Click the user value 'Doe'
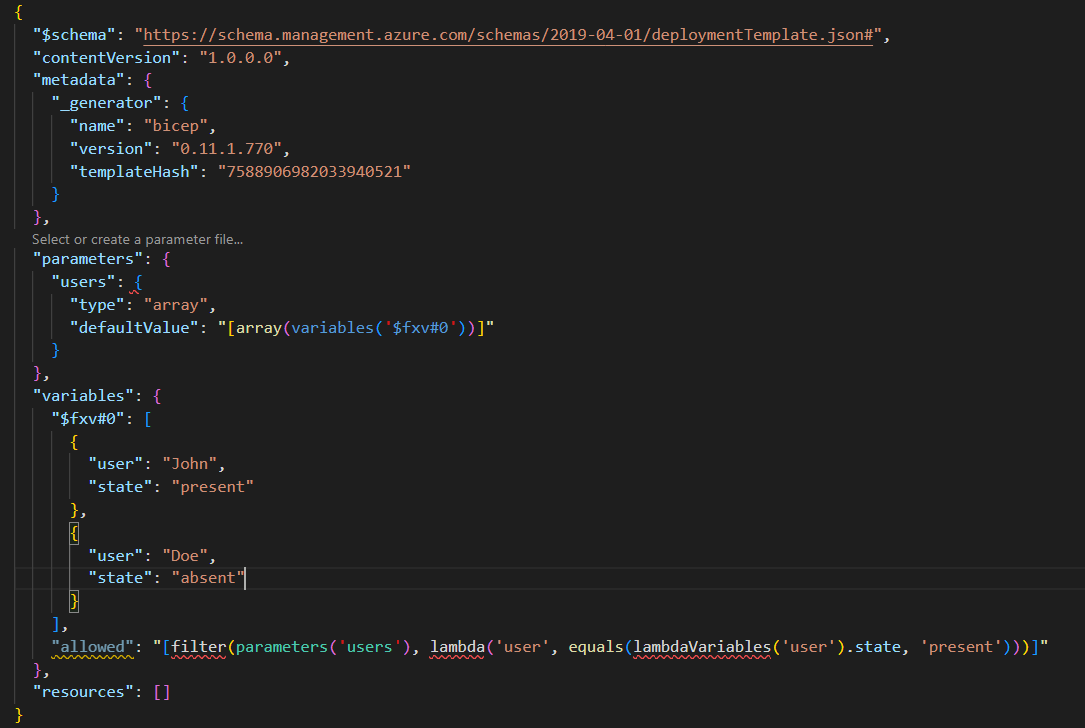 (186, 554)
